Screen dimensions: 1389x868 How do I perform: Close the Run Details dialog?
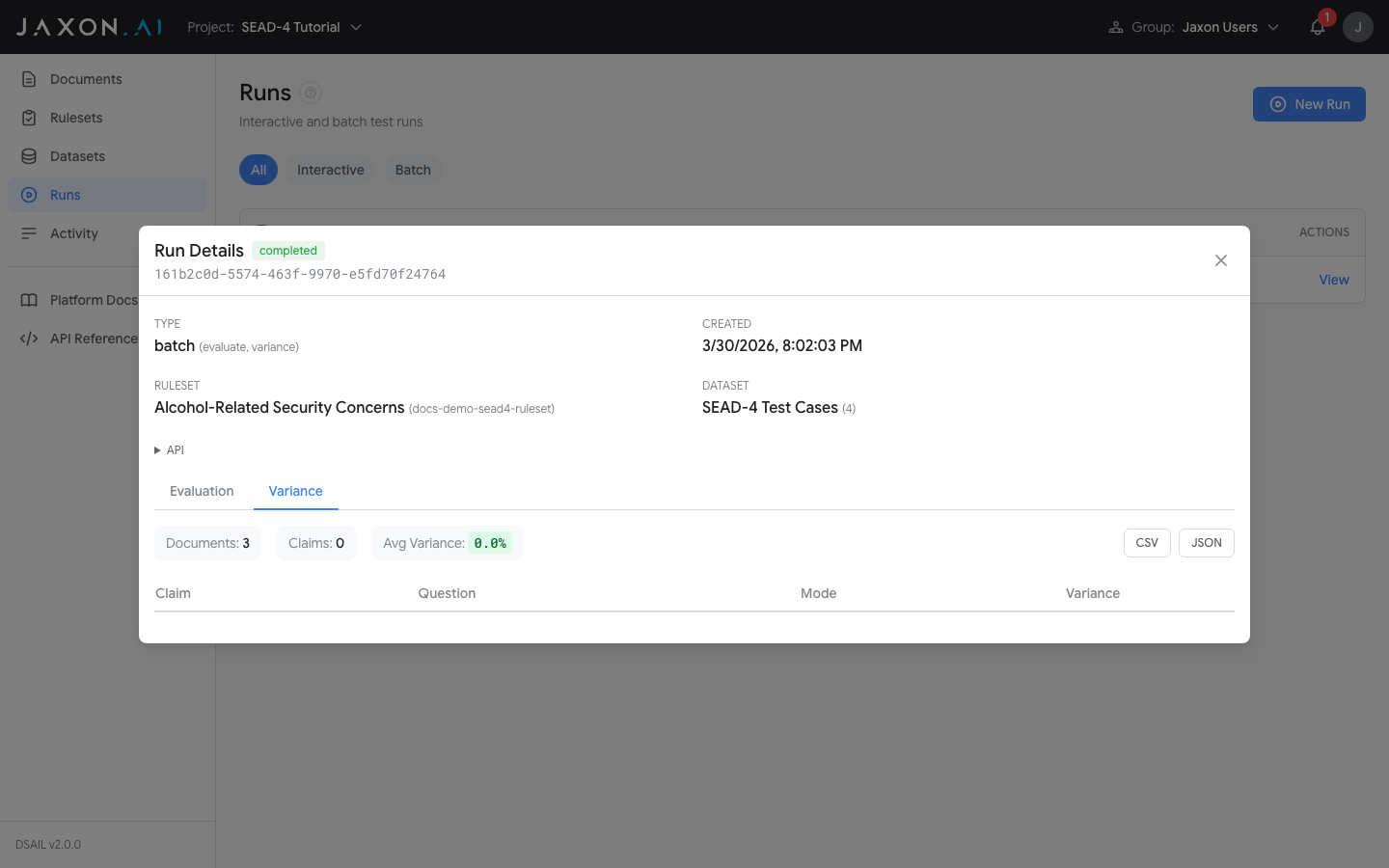click(x=1220, y=260)
